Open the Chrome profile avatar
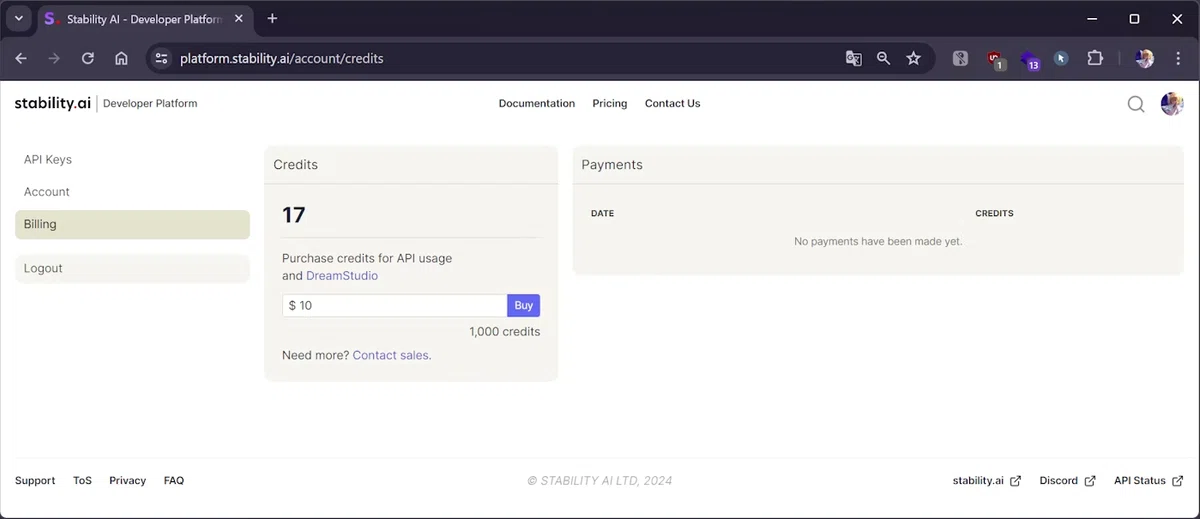 1145,58
